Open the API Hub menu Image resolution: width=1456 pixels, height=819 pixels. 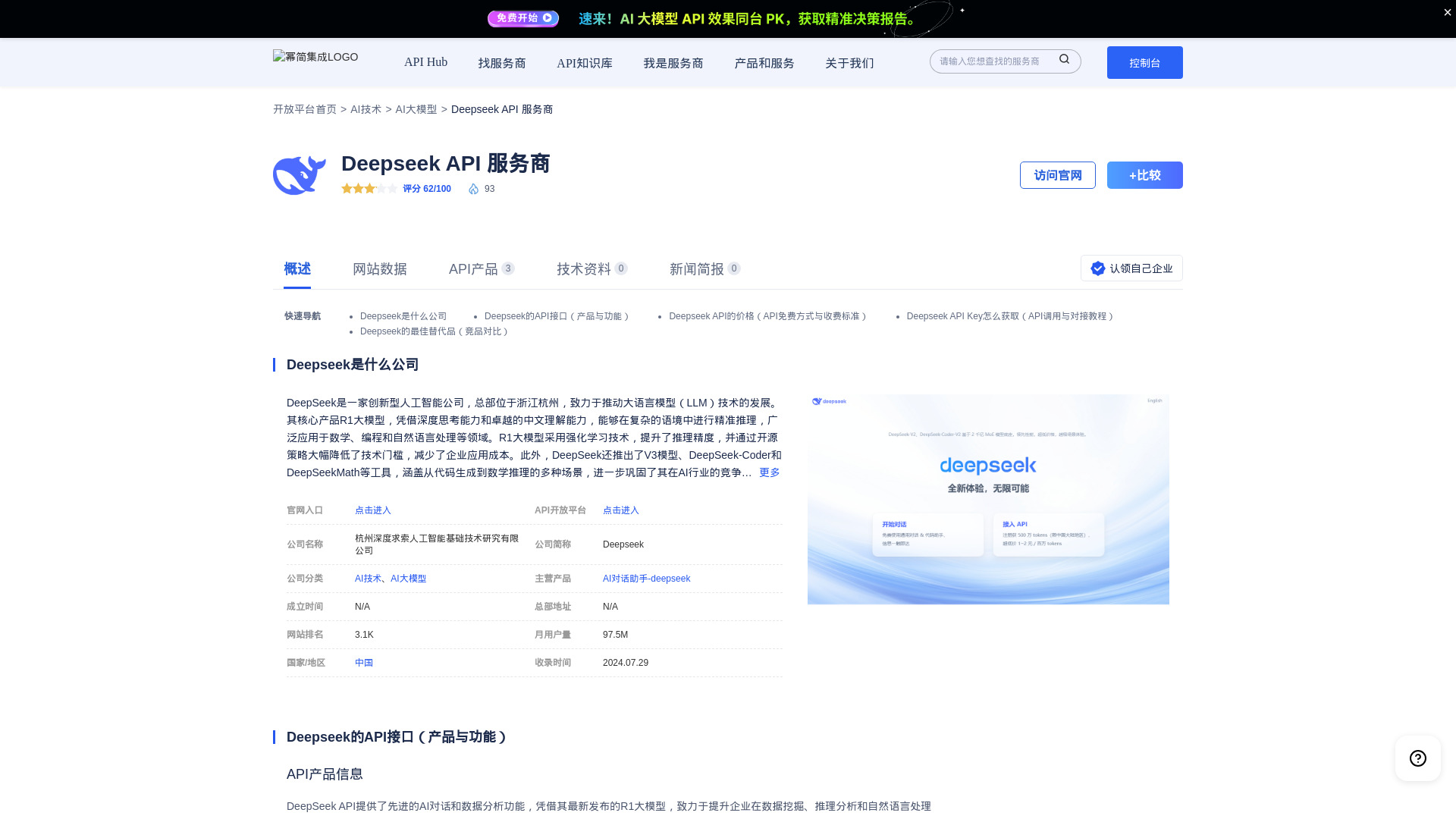(x=425, y=62)
